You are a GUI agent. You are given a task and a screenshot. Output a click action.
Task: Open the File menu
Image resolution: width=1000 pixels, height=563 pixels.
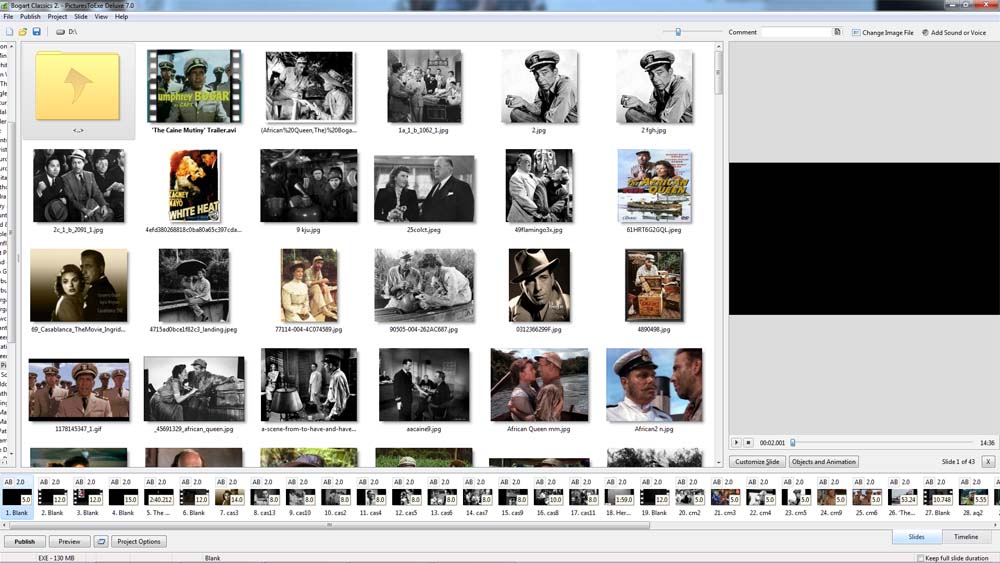pyautogui.click(x=8, y=17)
